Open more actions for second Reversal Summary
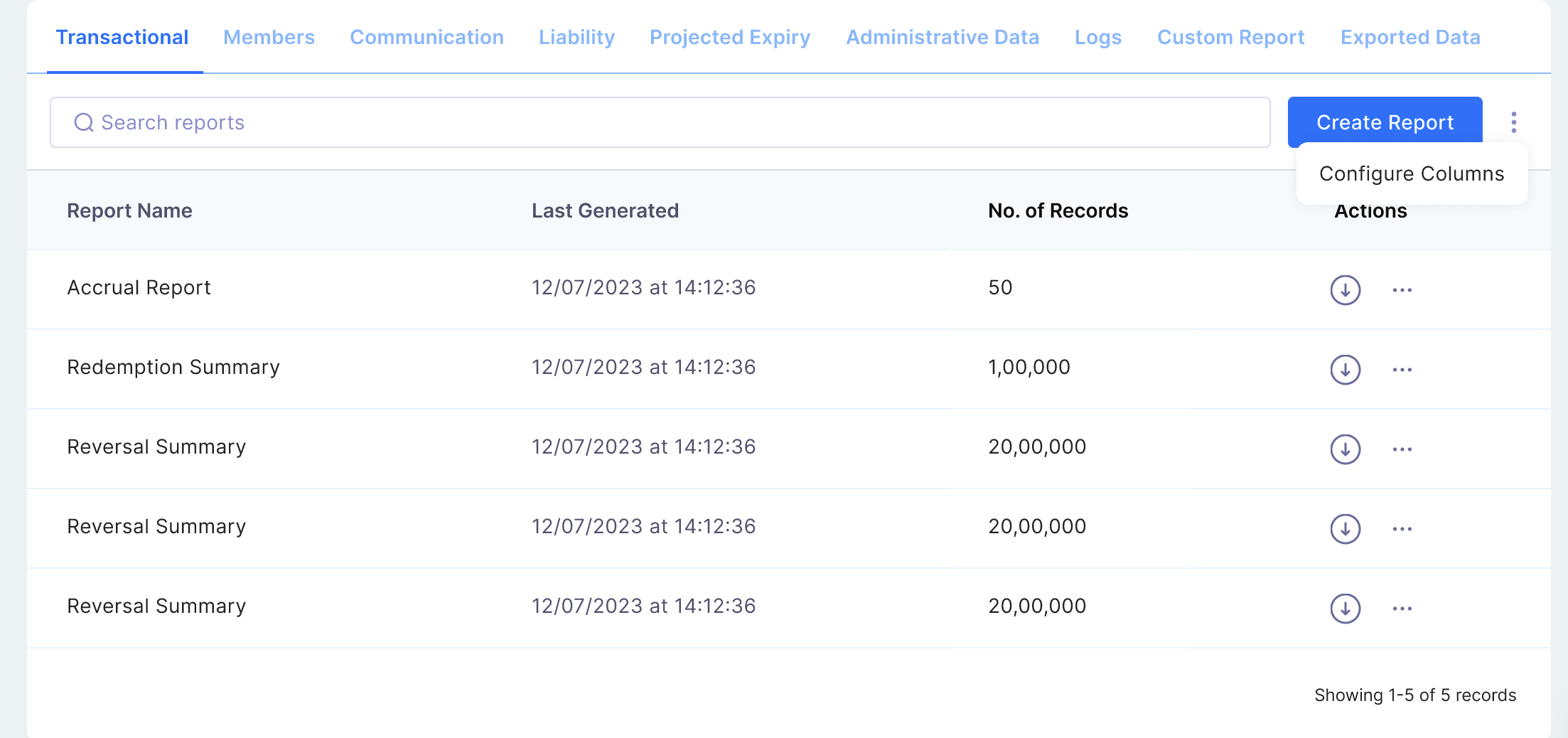Viewport: 1568px width, 738px height. click(1402, 528)
